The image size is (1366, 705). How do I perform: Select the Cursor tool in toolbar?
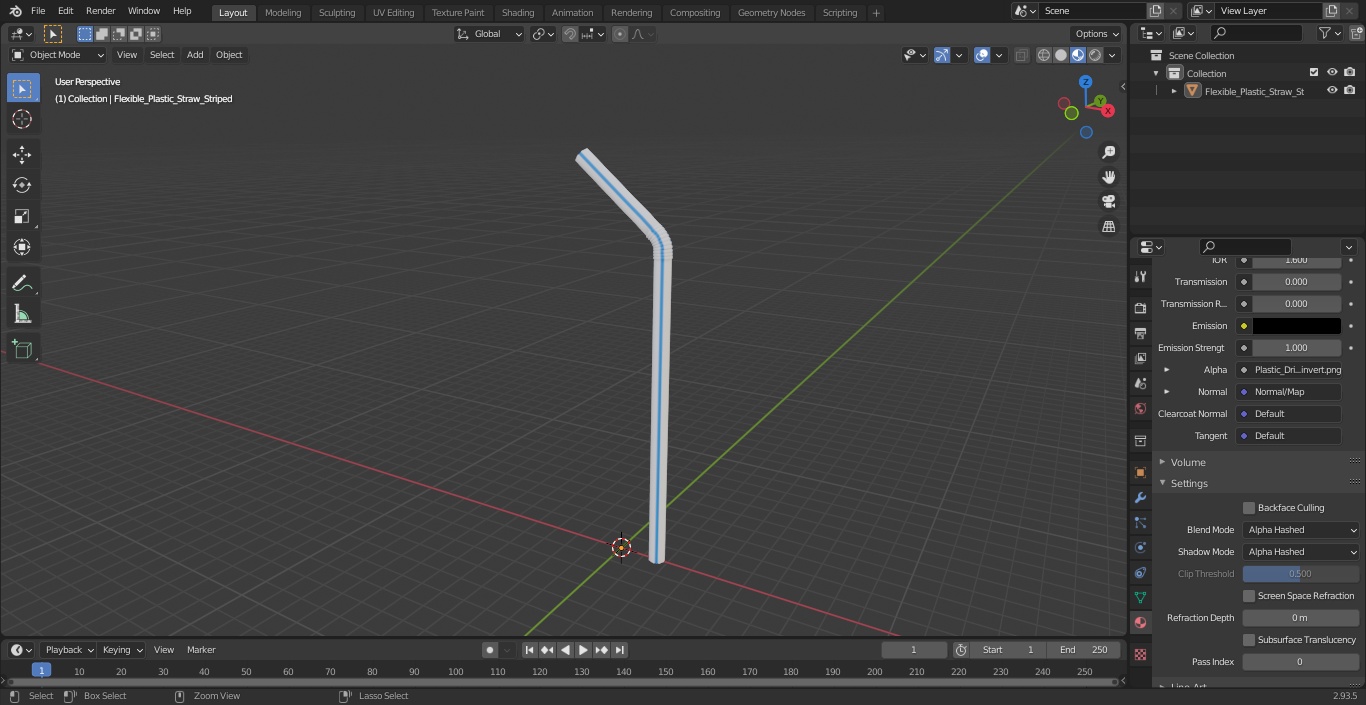[22, 119]
